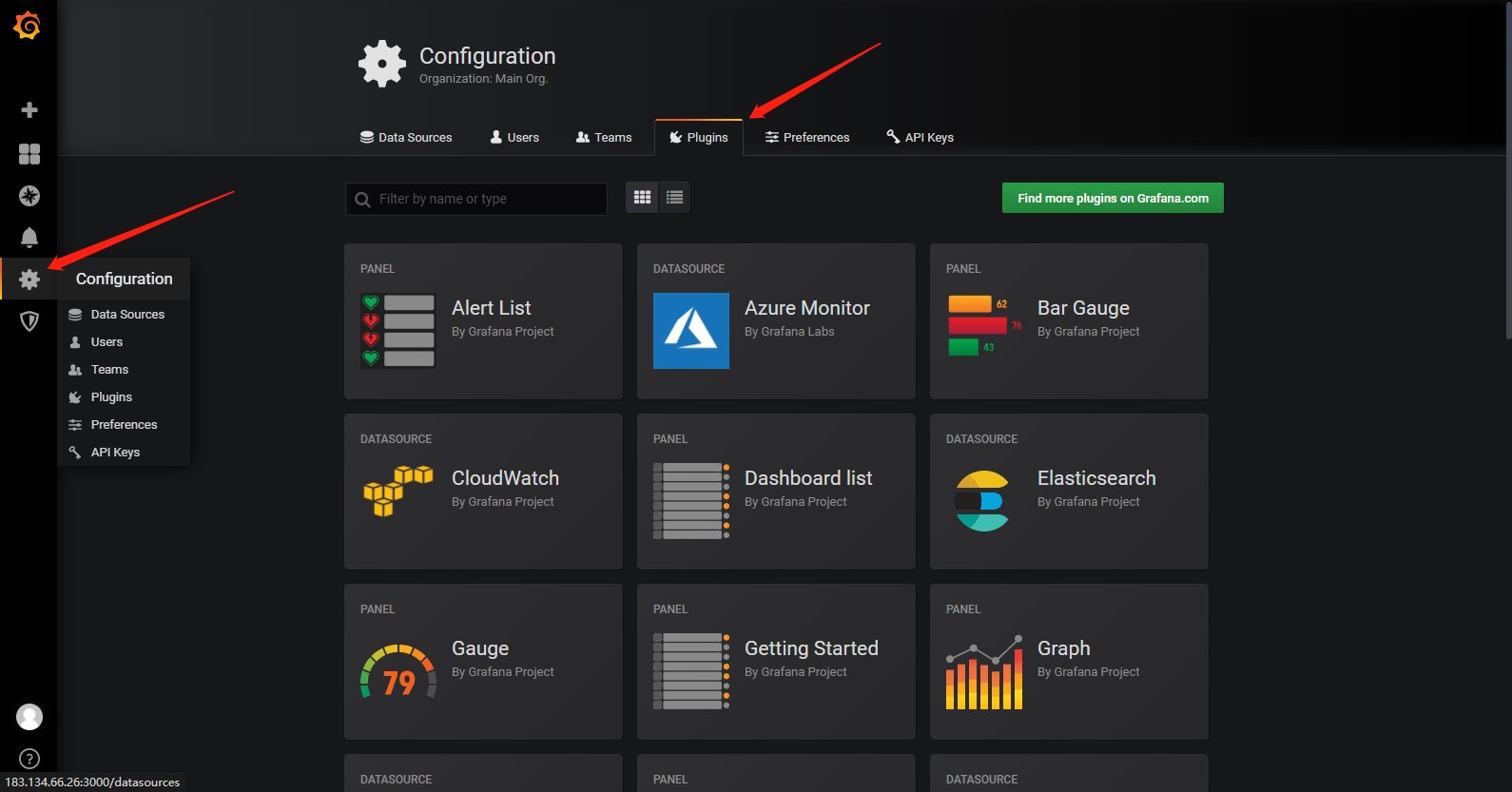Open the Alert List plugin title
The image size is (1512, 792).
(492, 308)
